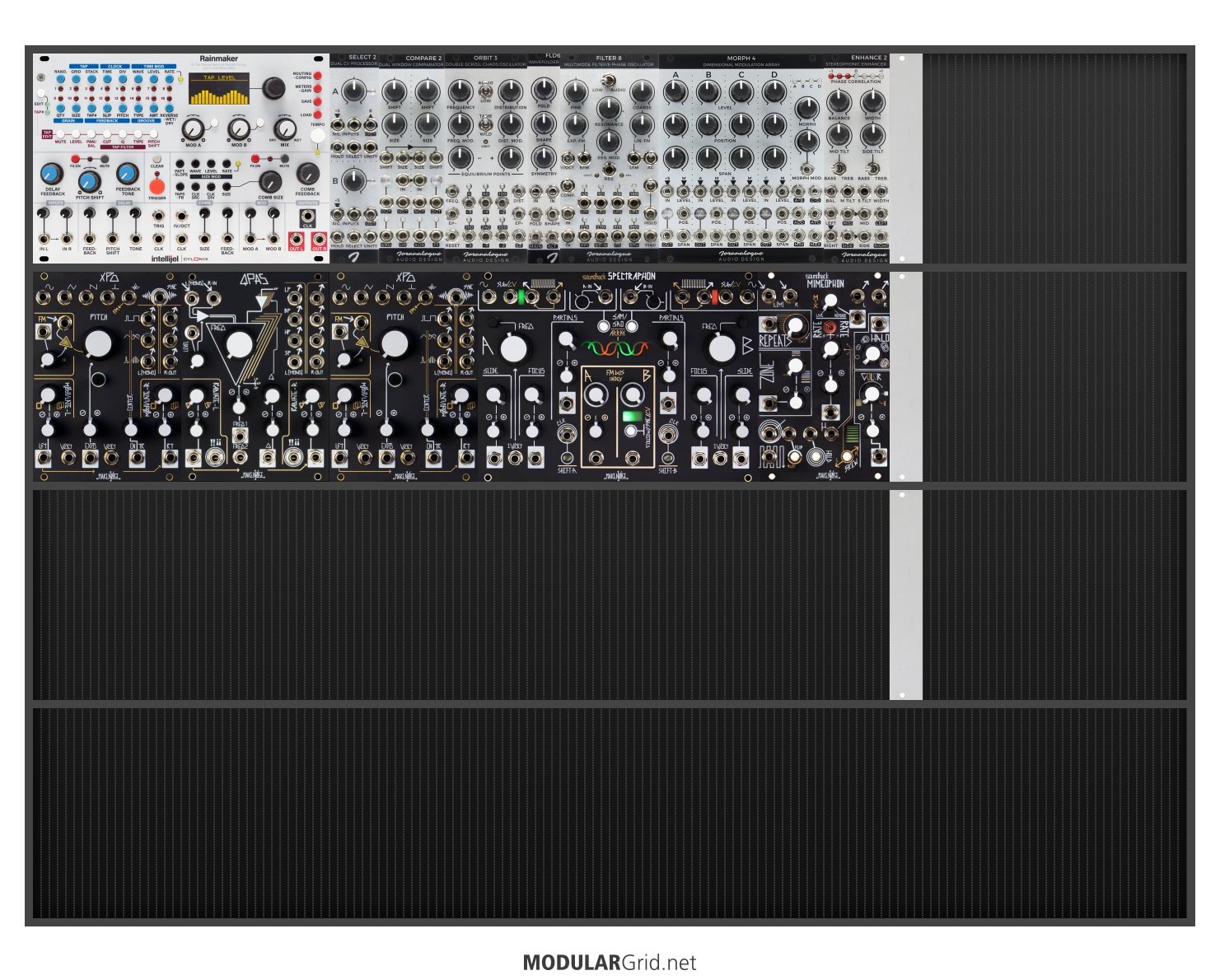Screen dimensions: 1220x980
Task: Click the COMB SIZE knob
Action: click(x=270, y=182)
